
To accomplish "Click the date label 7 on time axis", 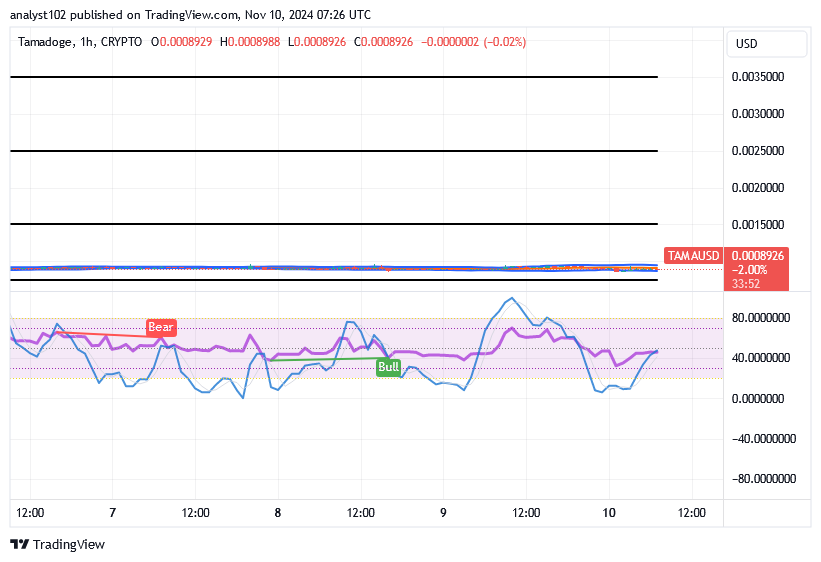I will point(113,513).
